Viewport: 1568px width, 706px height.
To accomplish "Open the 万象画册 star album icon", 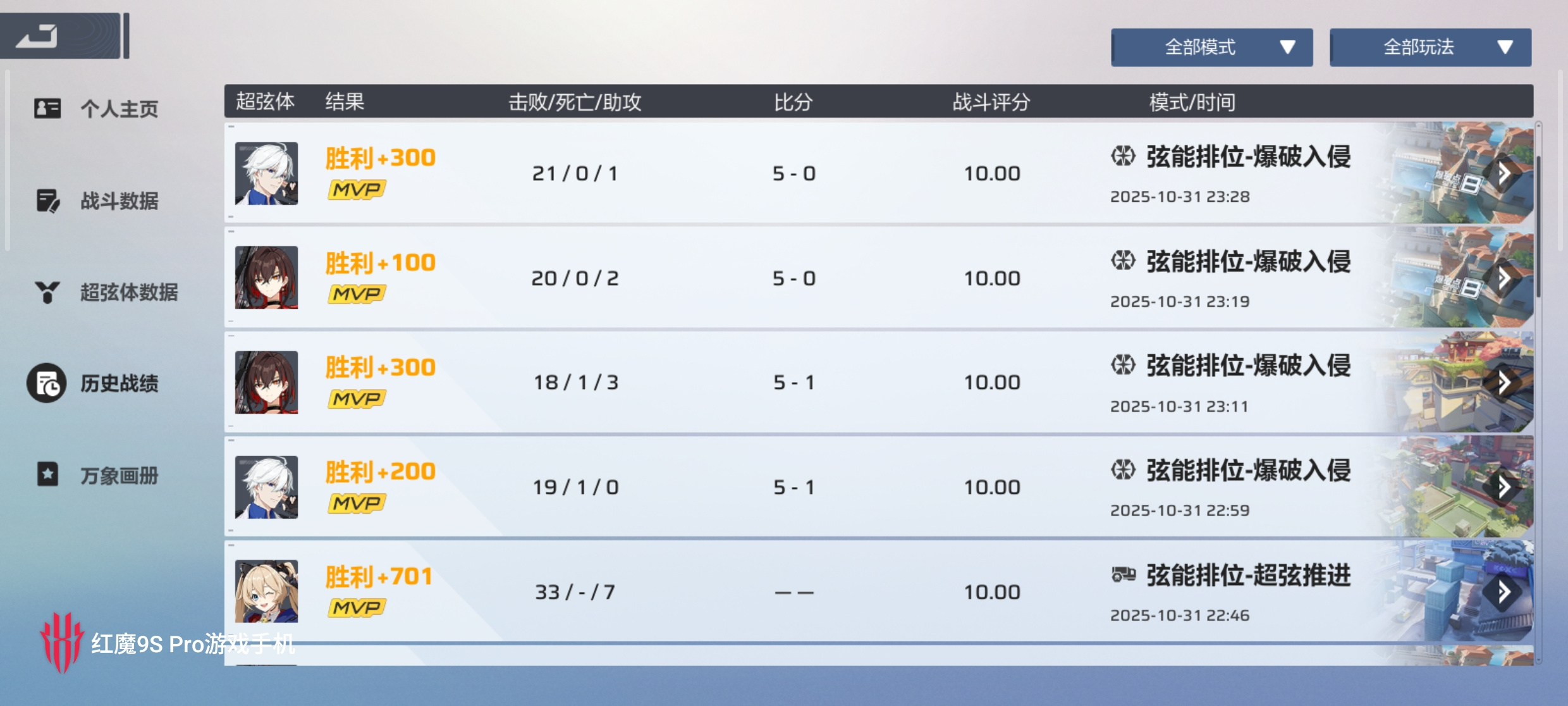I will (47, 474).
